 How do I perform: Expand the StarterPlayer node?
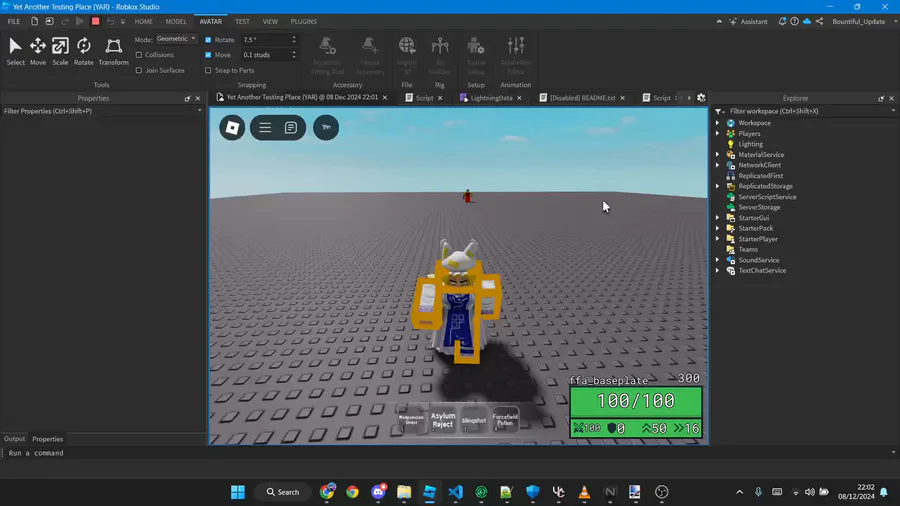pyautogui.click(x=717, y=239)
